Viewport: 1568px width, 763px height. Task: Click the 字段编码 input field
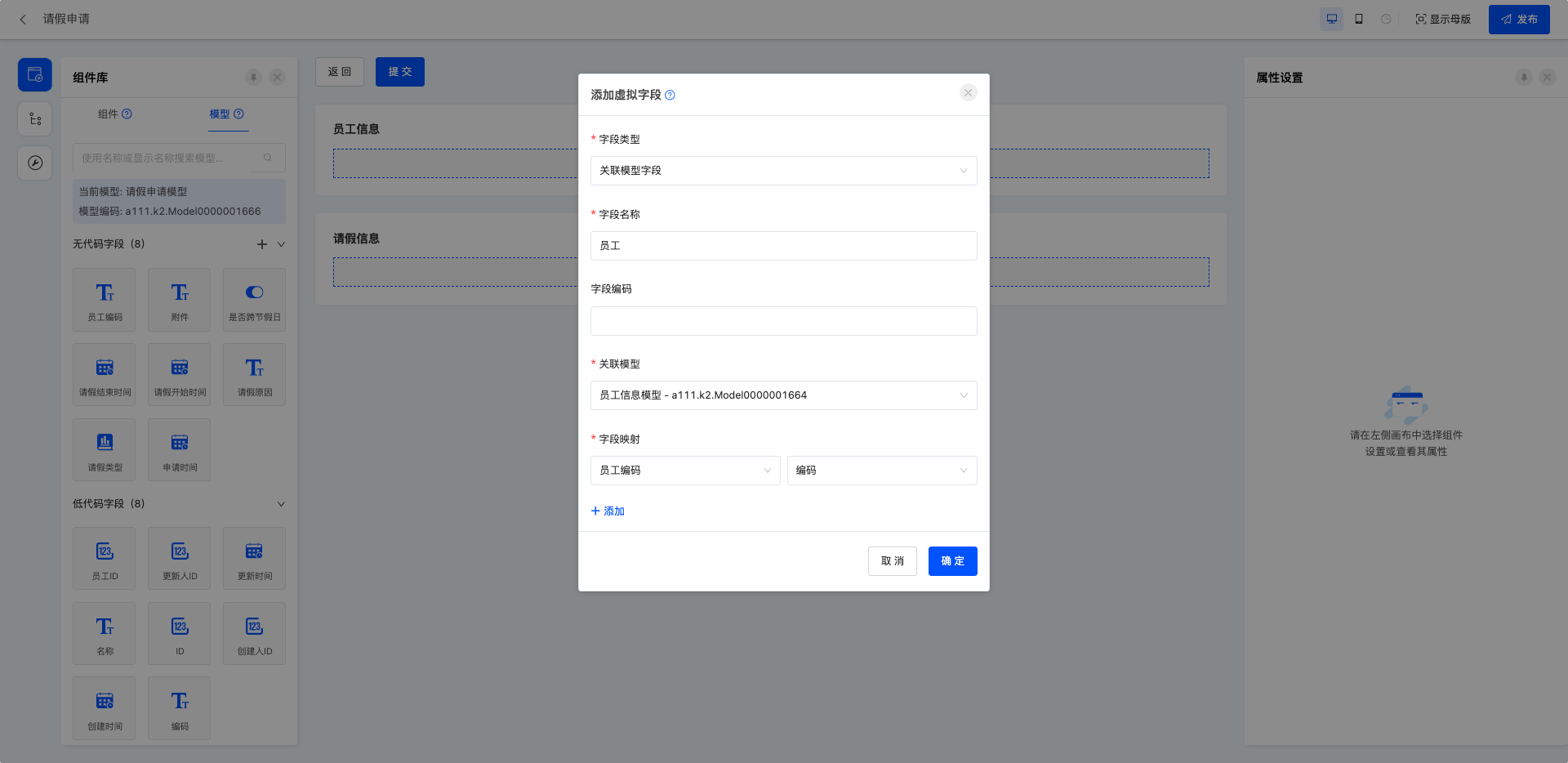(x=783, y=321)
